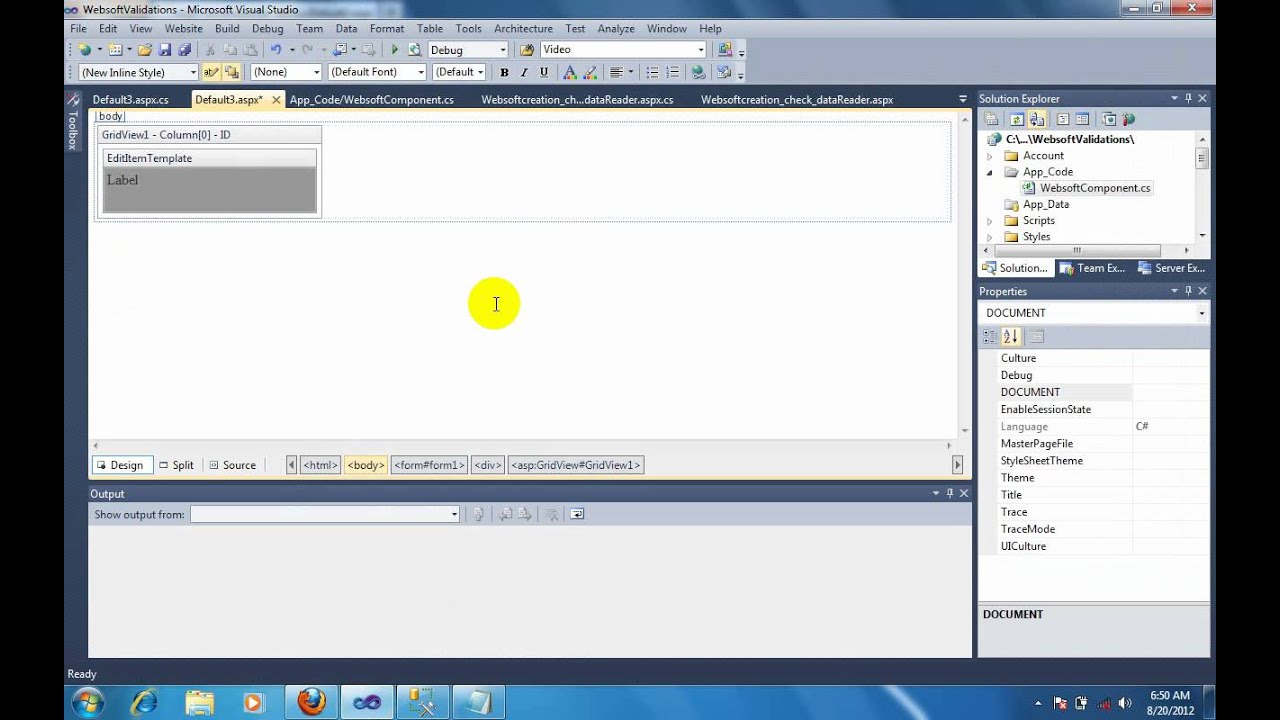
Task: Open the Server Explorer panel tab
Action: pyautogui.click(x=1172, y=268)
